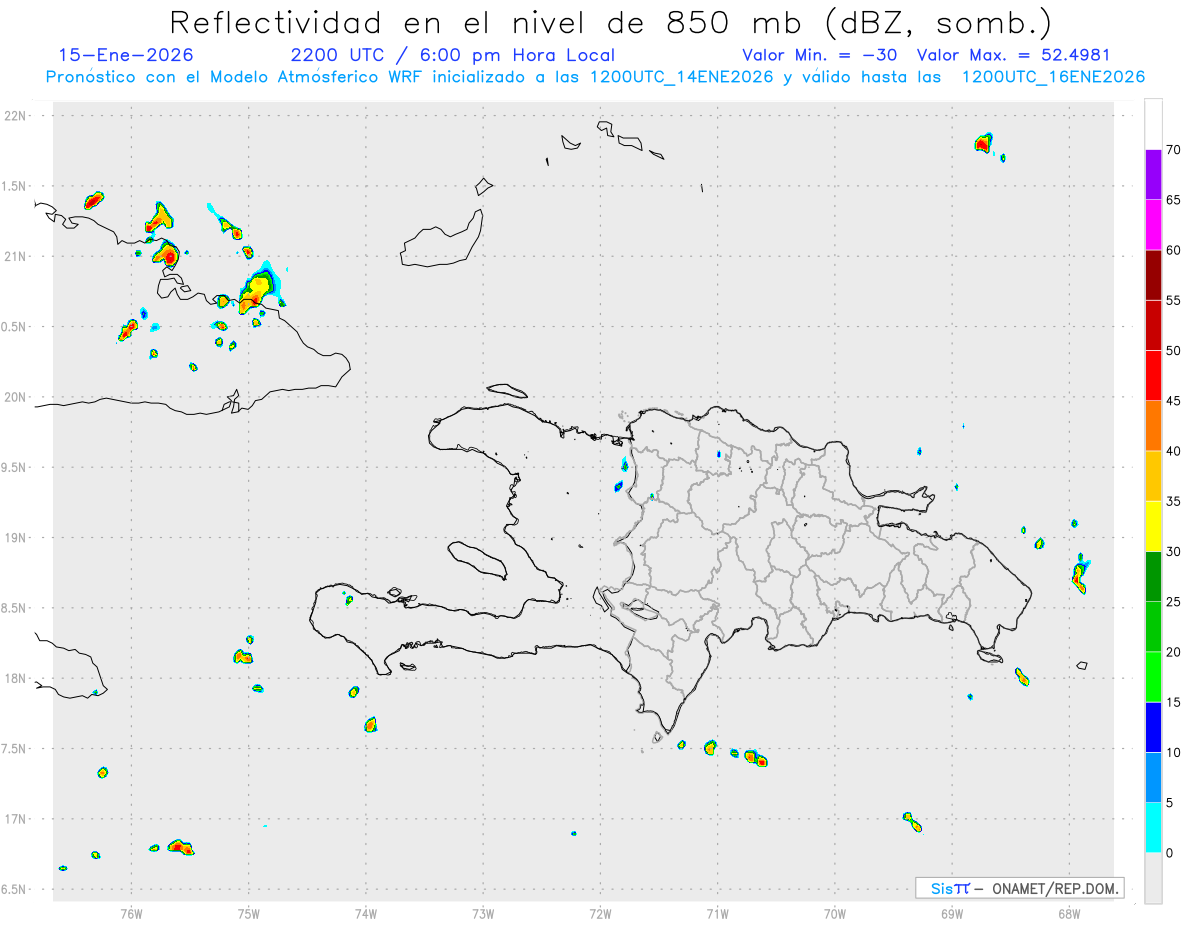Click the colorbar tick value '30'

(1173, 552)
